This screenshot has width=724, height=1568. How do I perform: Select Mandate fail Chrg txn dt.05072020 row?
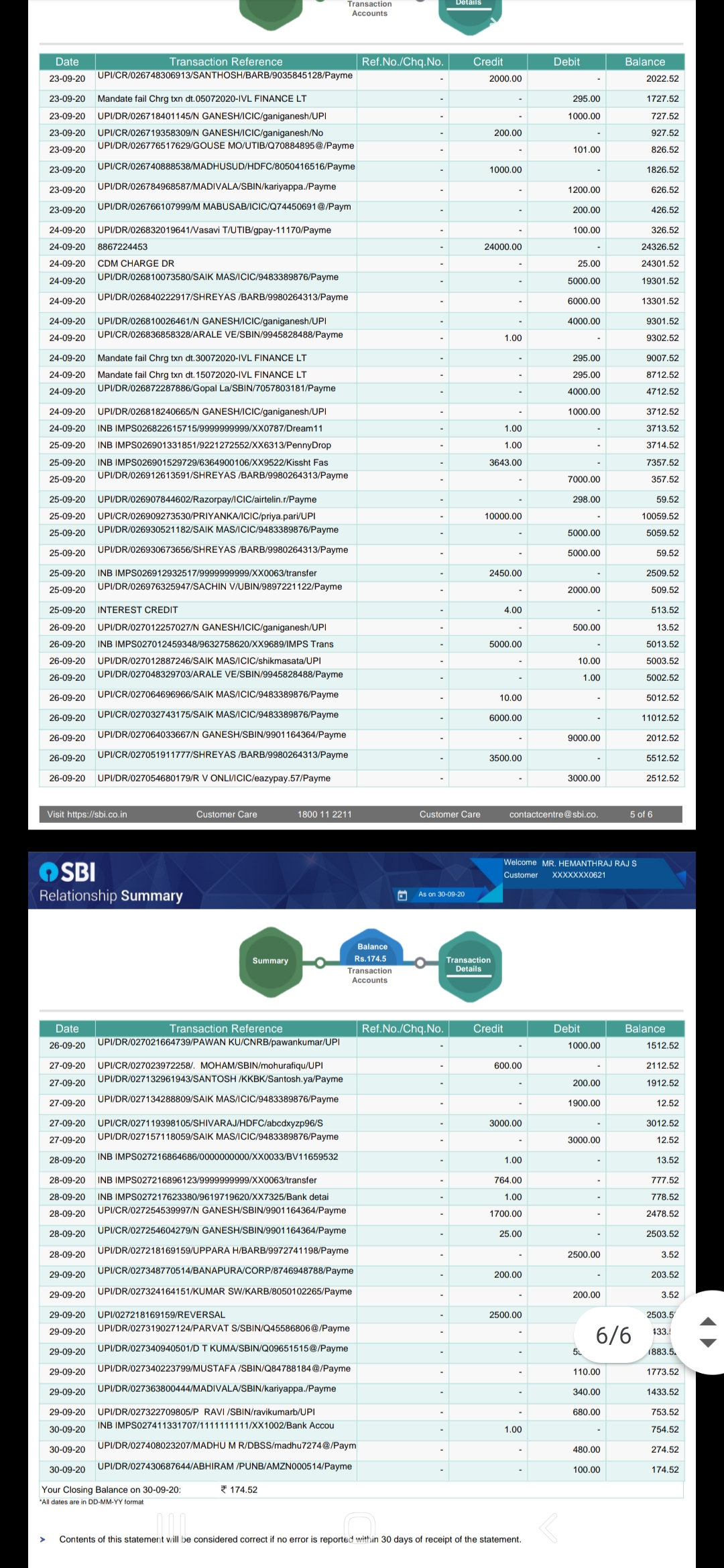point(362,99)
